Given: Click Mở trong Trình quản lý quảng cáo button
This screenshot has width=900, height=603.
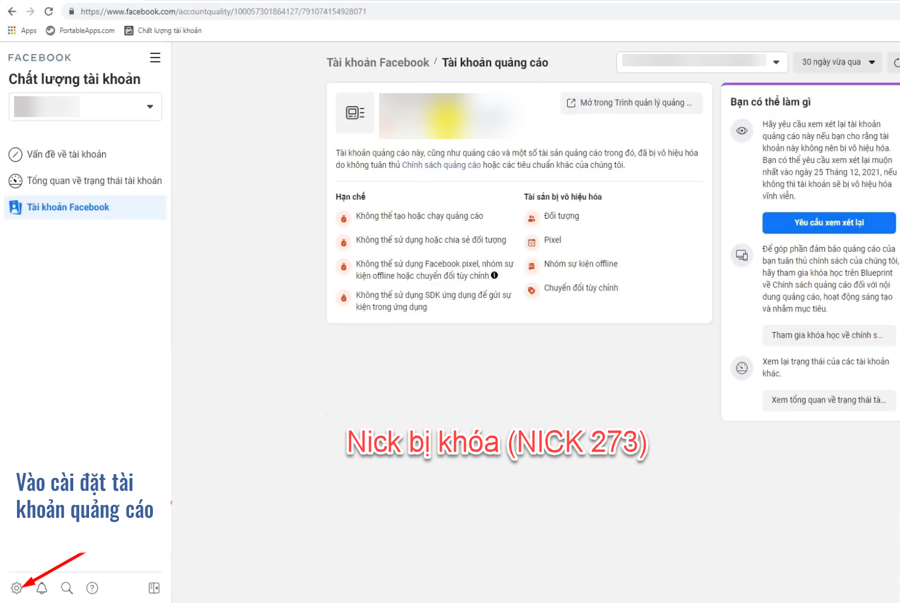Looking at the screenshot, I should (630, 103).
